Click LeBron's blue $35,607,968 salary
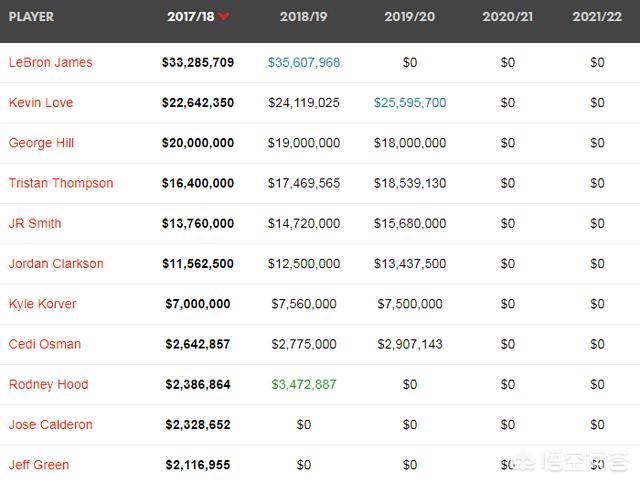Viewport: 640px width, 483px height. point(304,62)
